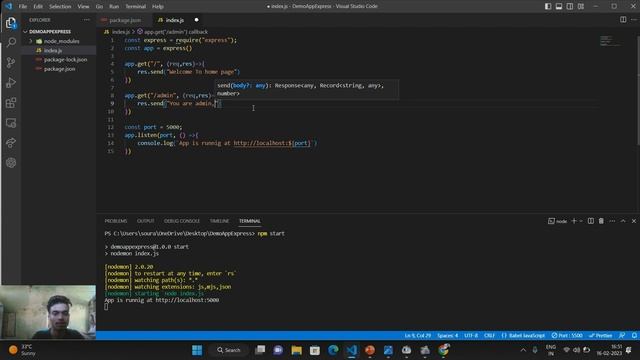640x360 pixels.
Task: Open the Extensions view
Action: pyautogui.click(x=11, y=102)
